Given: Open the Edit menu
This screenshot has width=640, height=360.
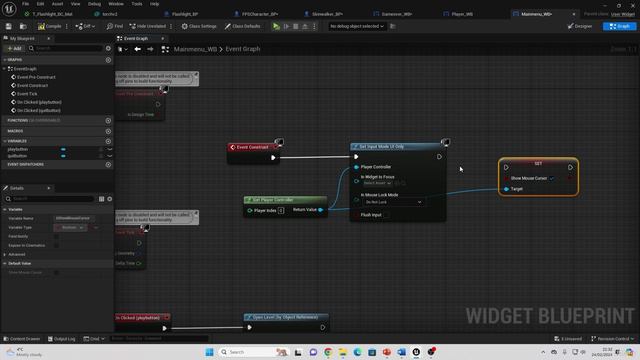Looking at the screenshot, I should pyautogui.click(x=40, y=4).
